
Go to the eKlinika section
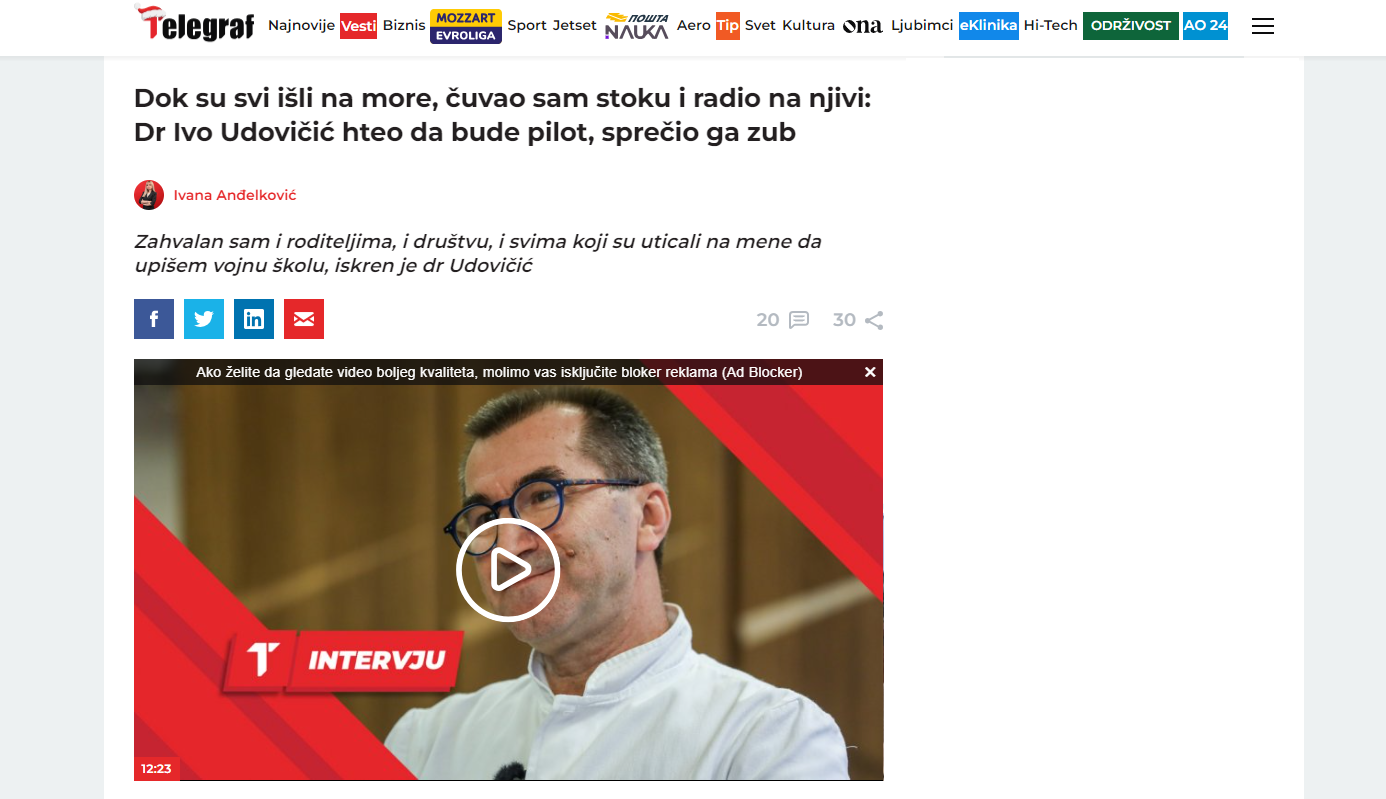989,26
